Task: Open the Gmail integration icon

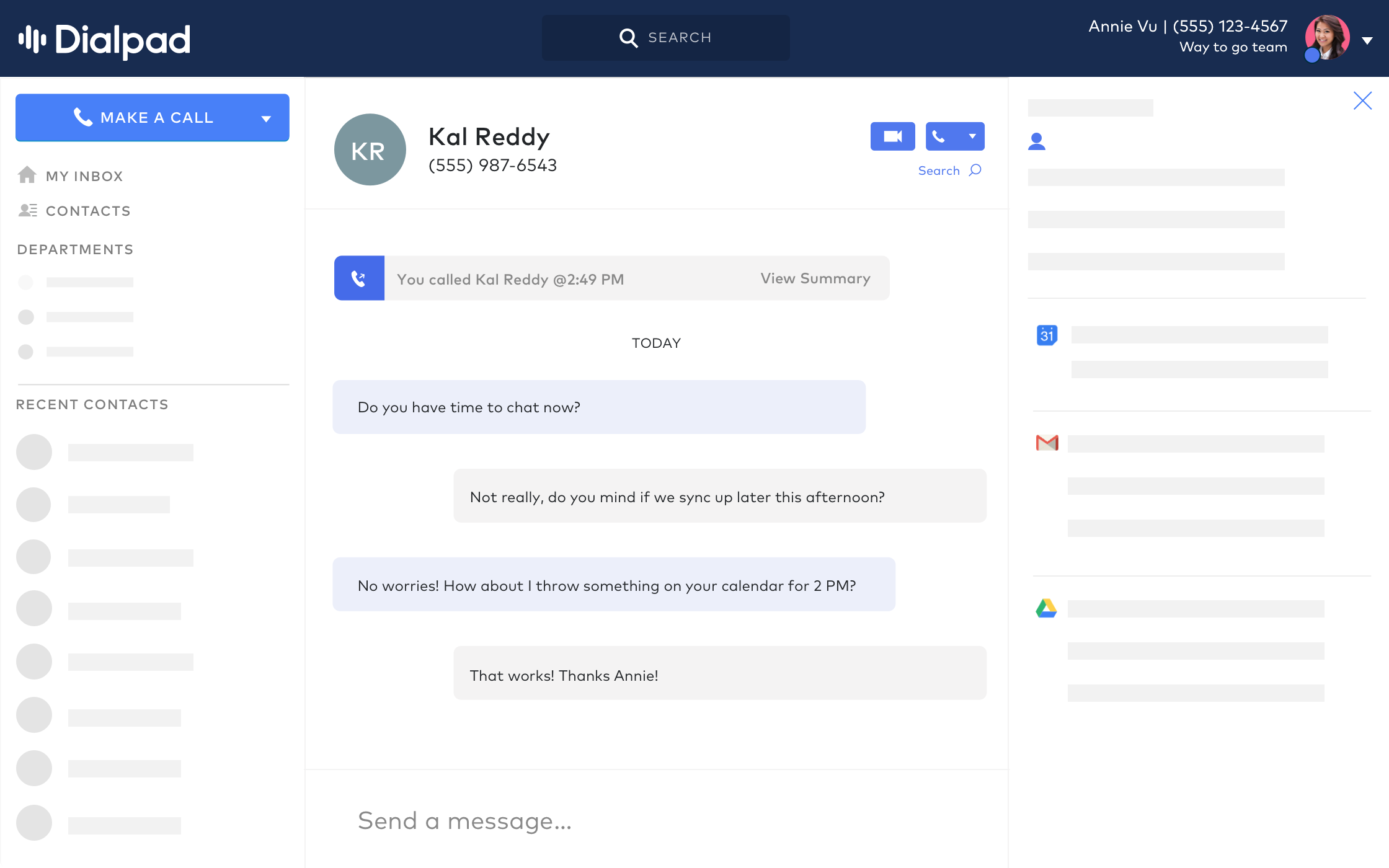Action: pyautogui.click(x=1047, y=443)
